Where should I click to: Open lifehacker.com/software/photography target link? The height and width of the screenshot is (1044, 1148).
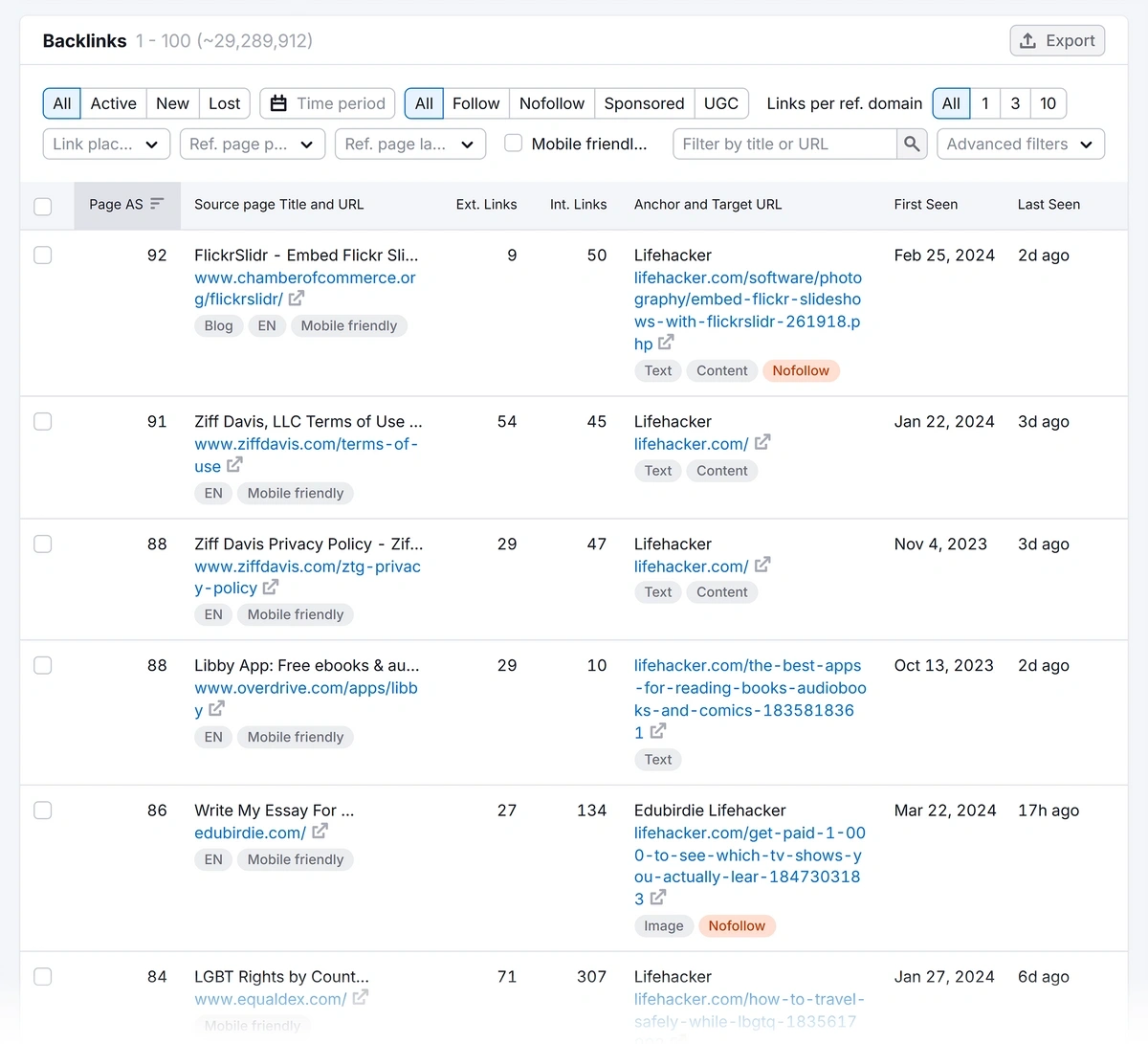click(747, 310)
